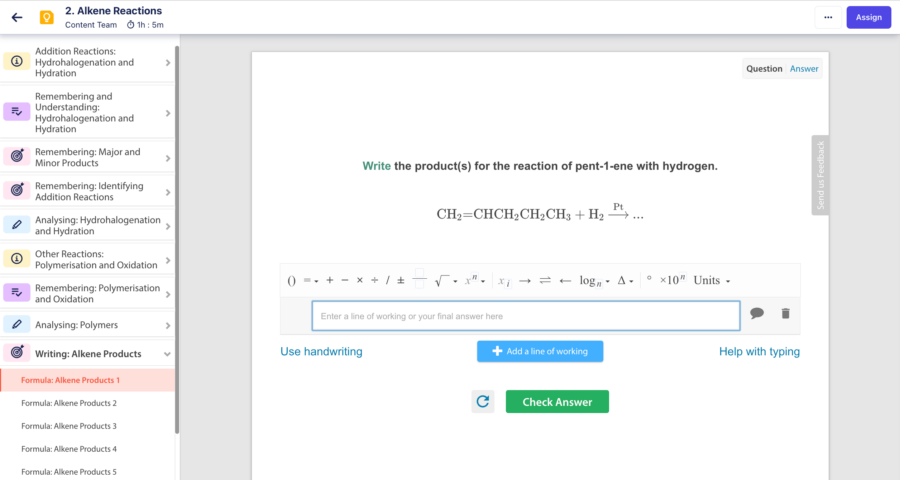
Task: Click the Assign button
Action: (868, 17)
